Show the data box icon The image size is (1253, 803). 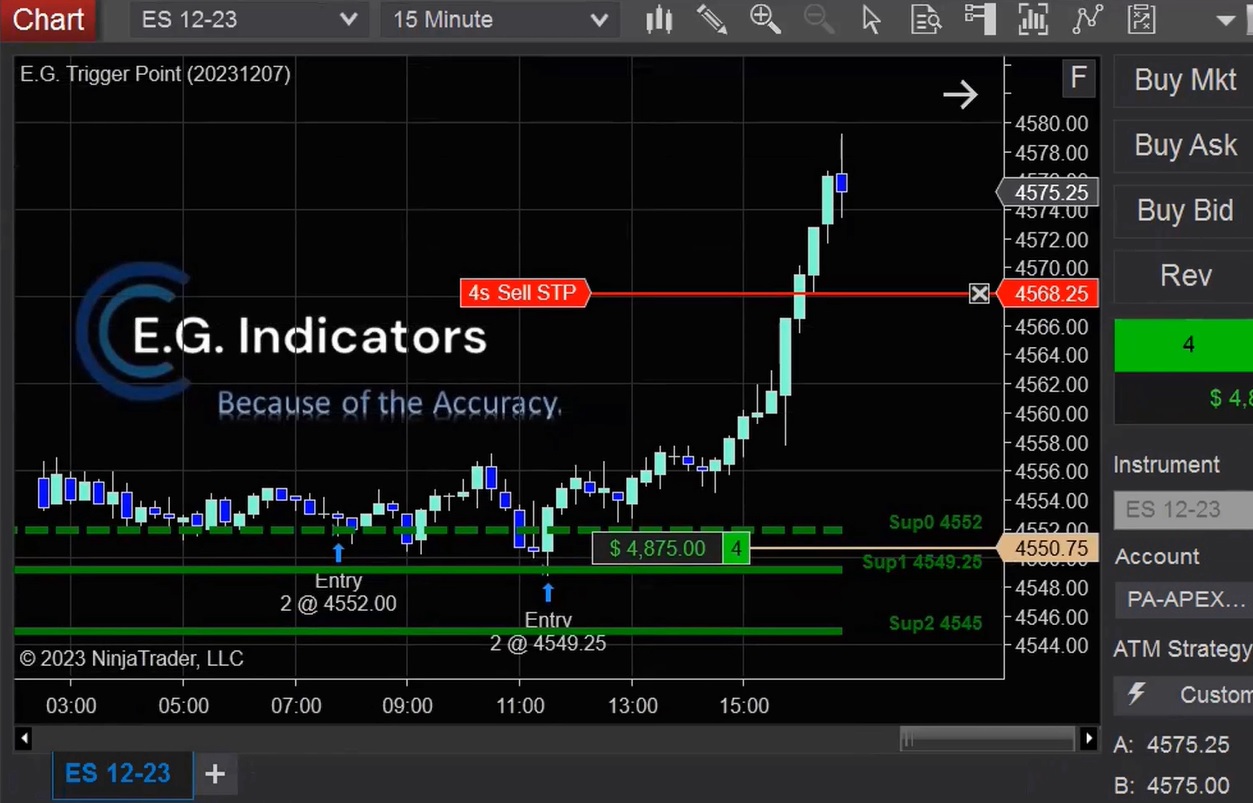tap(926, 19)
